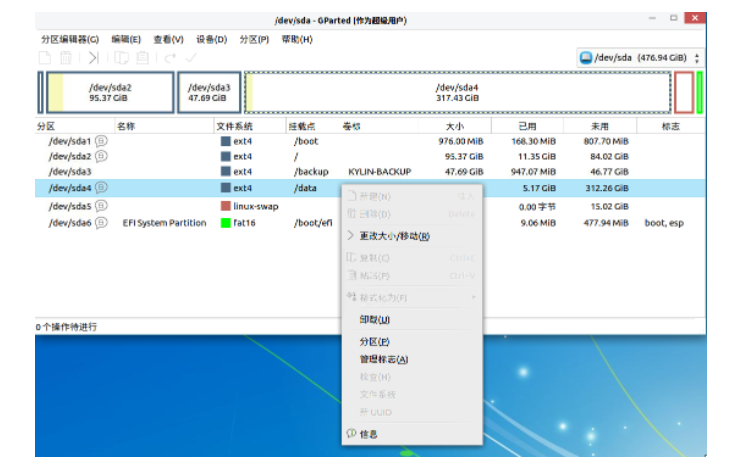Click the 'boot, esp' flags cell
Viewport: 731px width, 471px height.
pyautogui.click(x=664, y=223)
